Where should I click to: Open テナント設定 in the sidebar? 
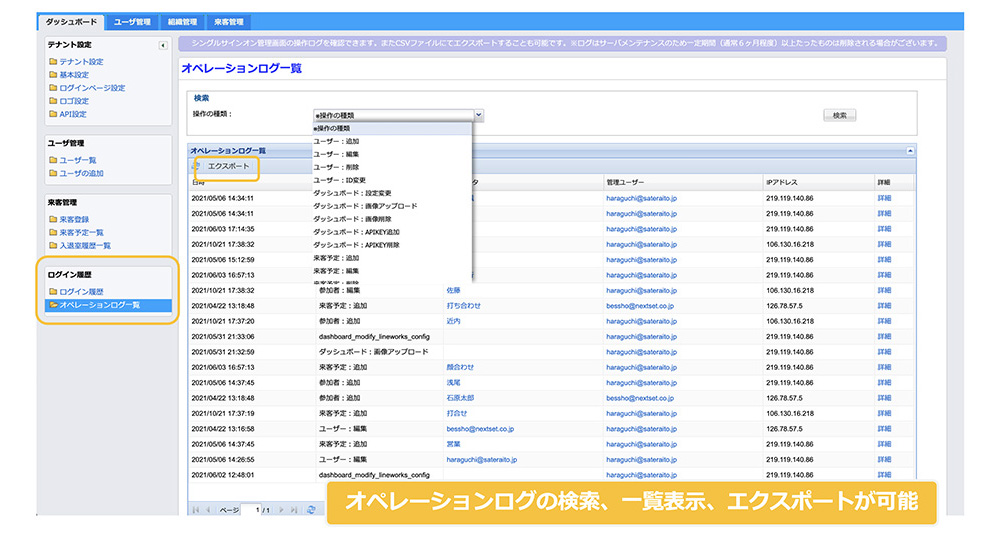81,62
